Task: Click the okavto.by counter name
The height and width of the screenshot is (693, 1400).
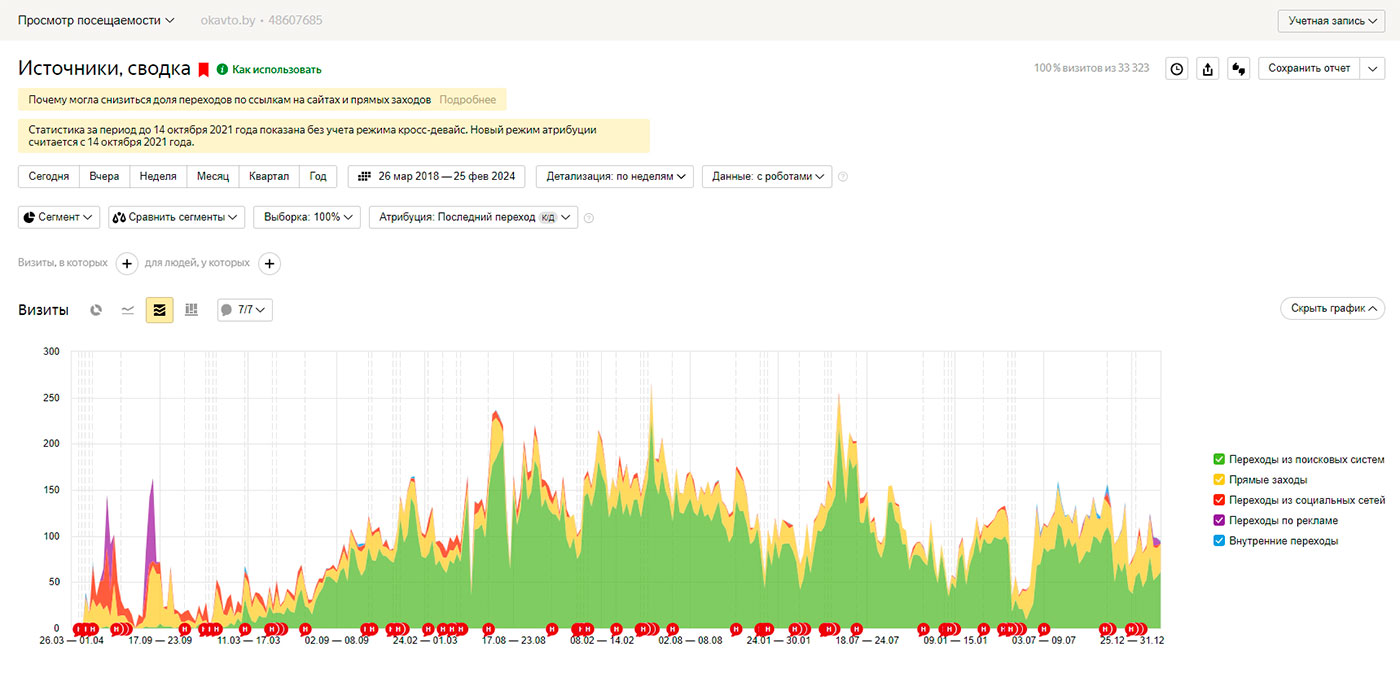Action: point(228,20)
